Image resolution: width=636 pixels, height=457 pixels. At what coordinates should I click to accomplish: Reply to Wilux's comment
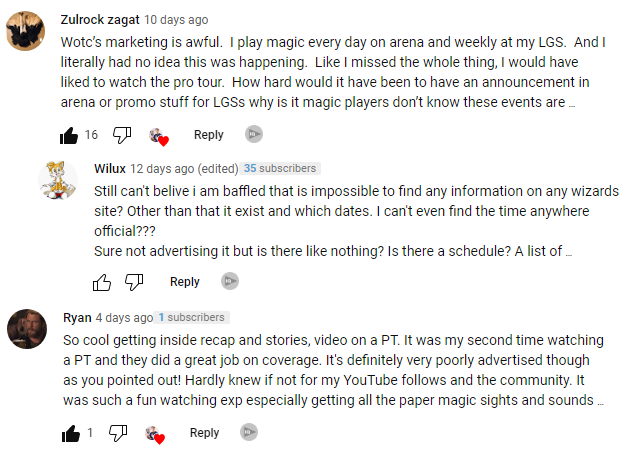[x=185, y=282]
